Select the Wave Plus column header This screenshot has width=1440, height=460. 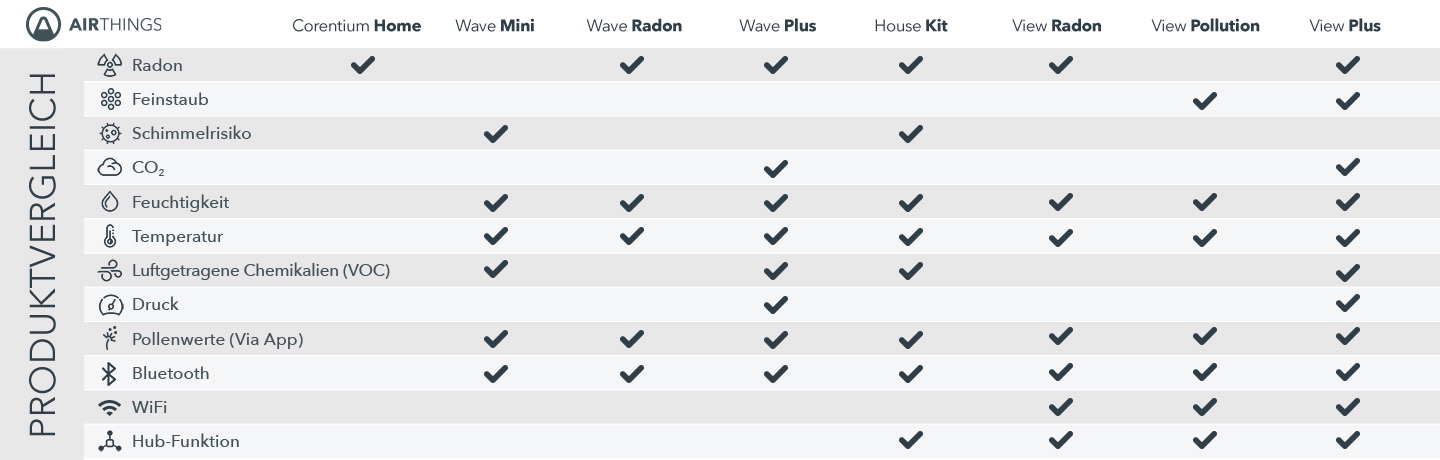tap(778, 26)
